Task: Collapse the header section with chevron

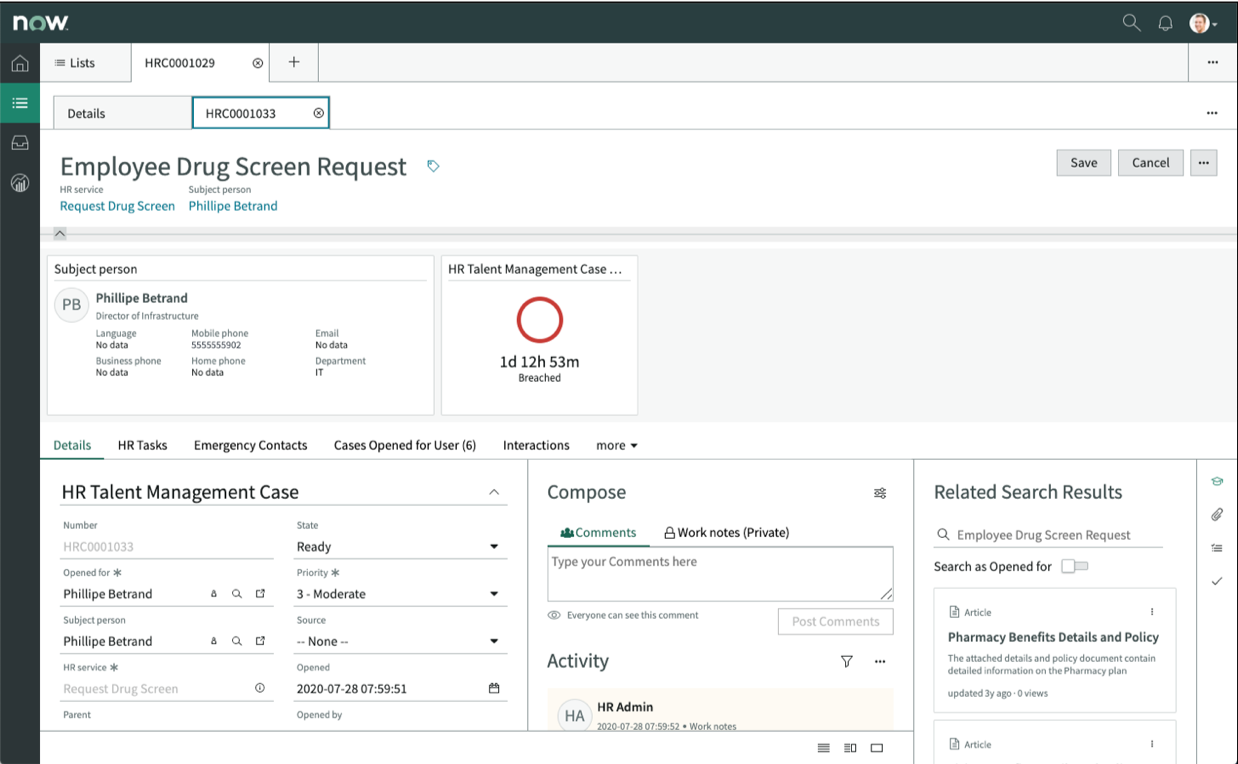Action: 60,233
